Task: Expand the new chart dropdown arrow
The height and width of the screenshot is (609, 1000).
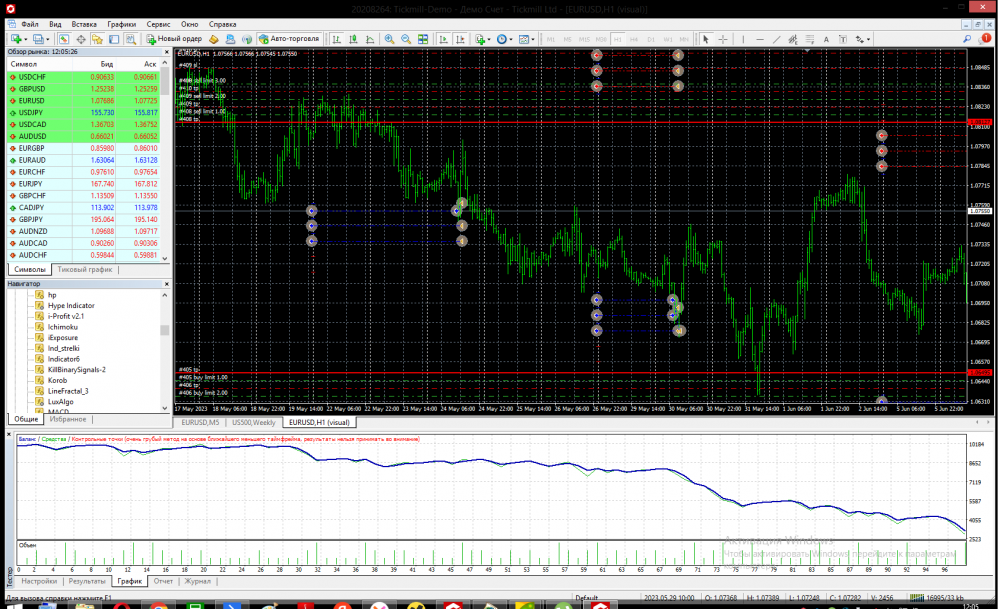Action: (26, 39)
